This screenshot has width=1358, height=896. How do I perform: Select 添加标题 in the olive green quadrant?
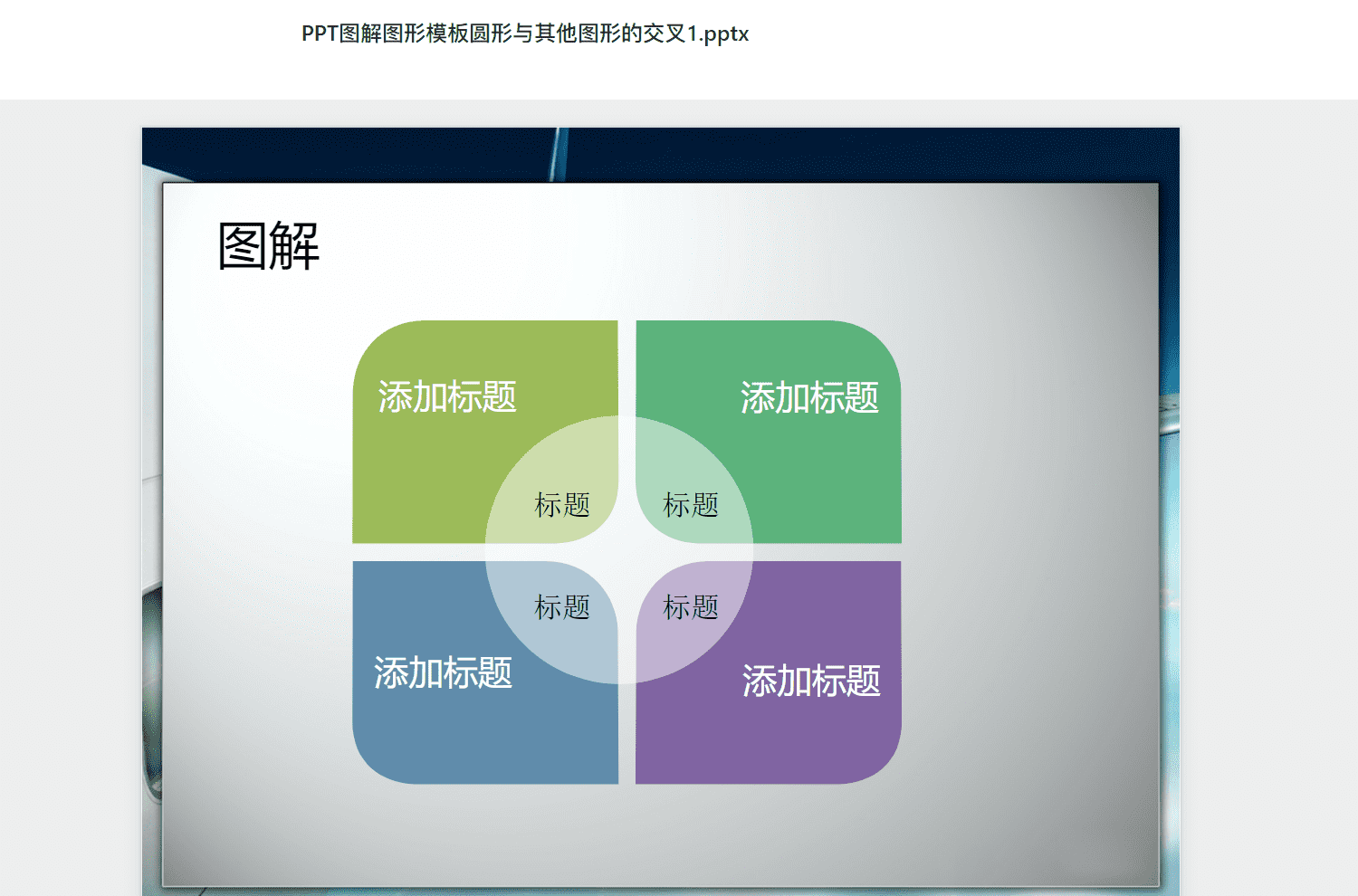pyautogui.click(x=447, y=397)
